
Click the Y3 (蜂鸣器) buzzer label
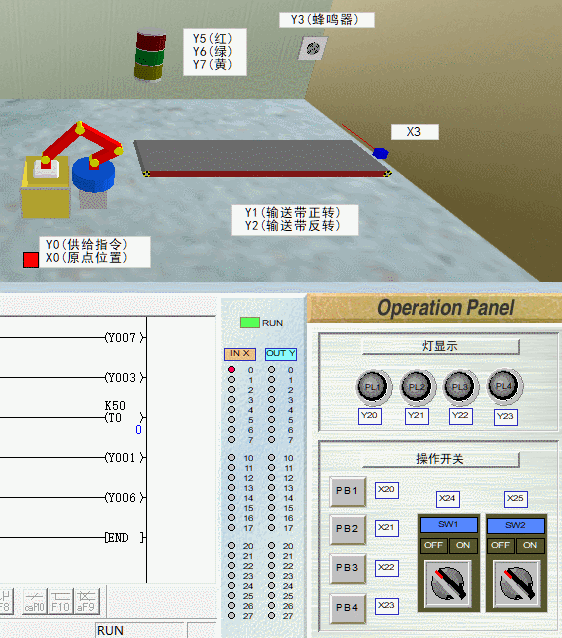327,20
